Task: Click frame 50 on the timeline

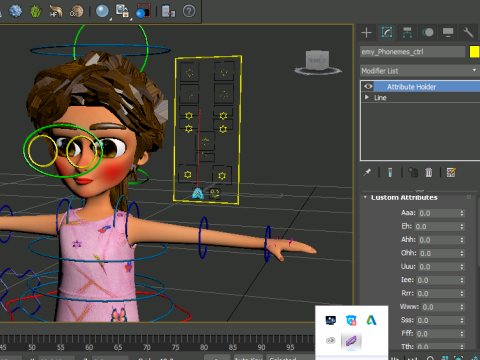Action: [x=32, y=347]
